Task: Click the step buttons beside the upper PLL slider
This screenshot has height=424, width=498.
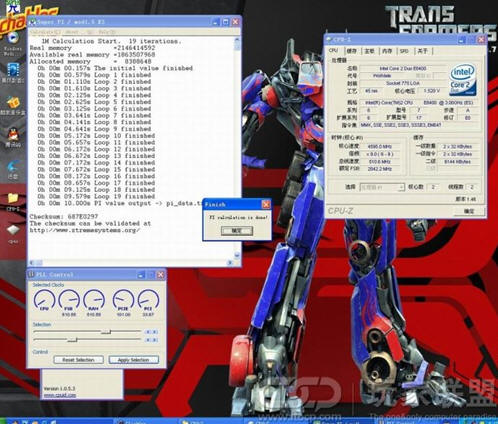Action: click(x=151, y=332)
